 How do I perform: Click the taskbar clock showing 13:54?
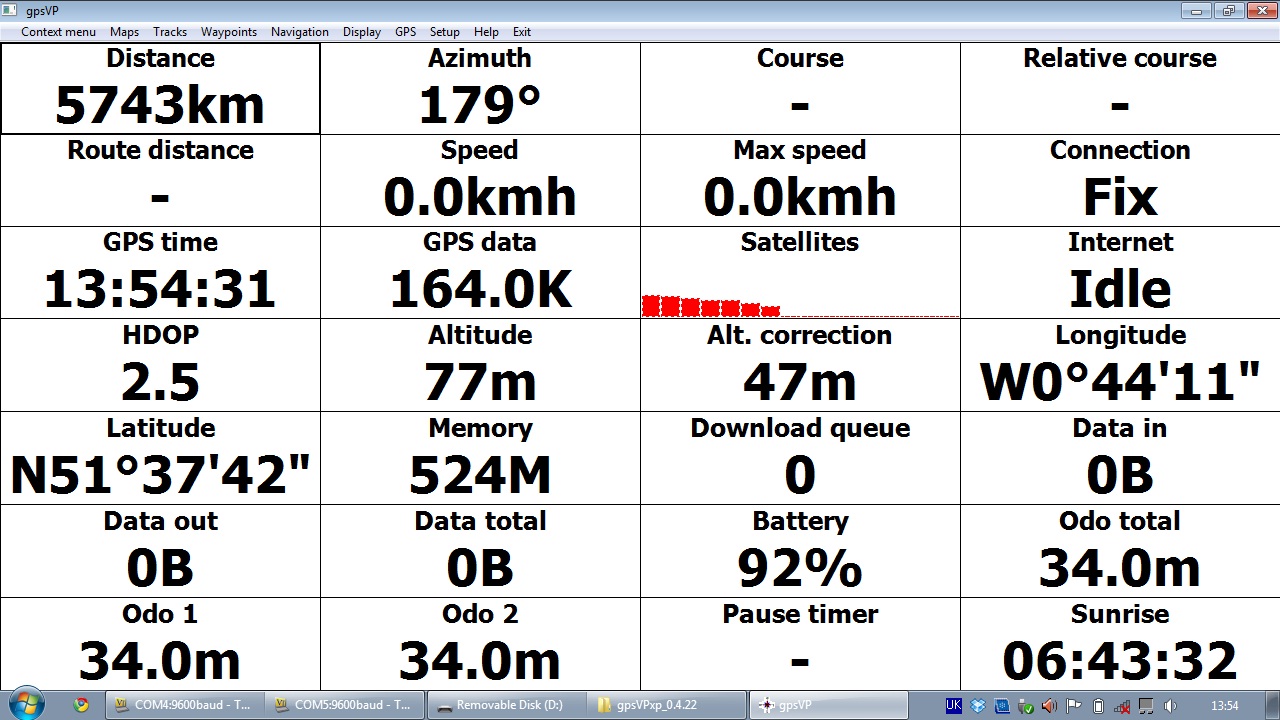1224,706
